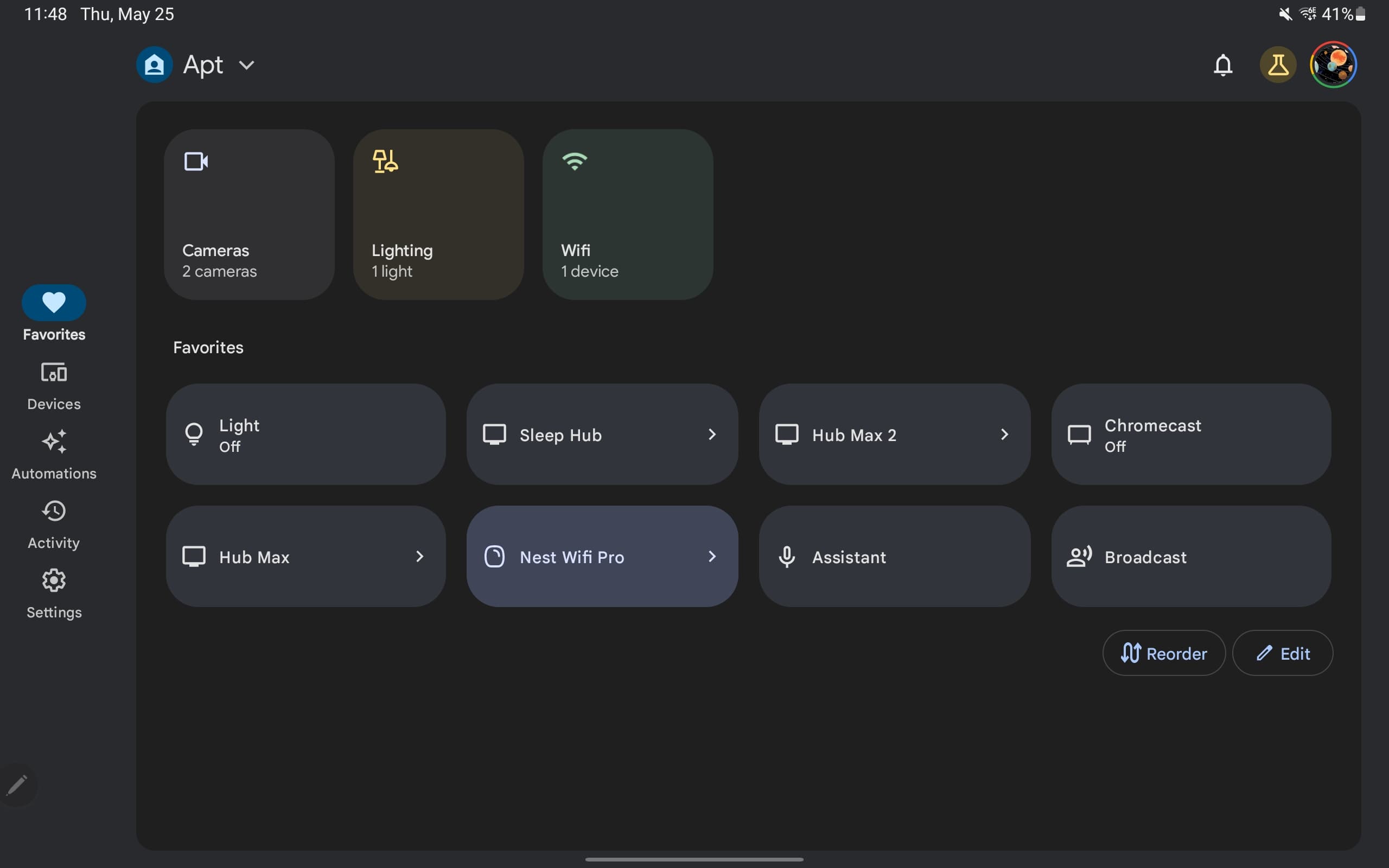This screenshot has width=1389, height=868.
Task: Expand Sleep Hub with its chevron
Action: (x=712, y=435)
